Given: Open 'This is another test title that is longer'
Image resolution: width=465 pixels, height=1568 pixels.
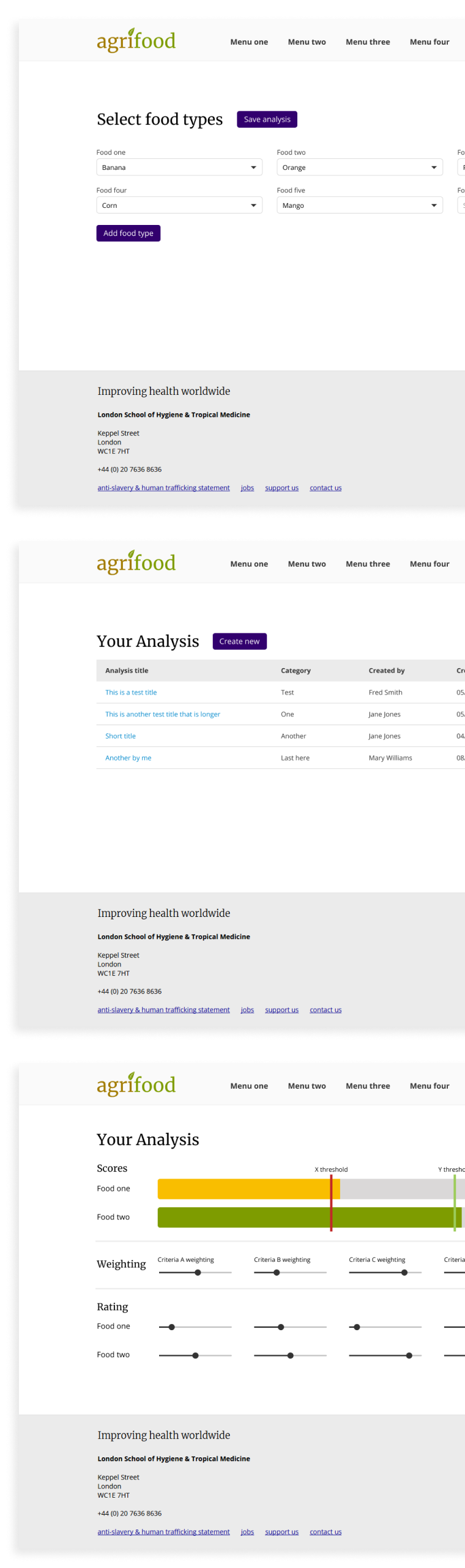Looking at the screenshot, I should pyautogui.click(x=163, y=714).
